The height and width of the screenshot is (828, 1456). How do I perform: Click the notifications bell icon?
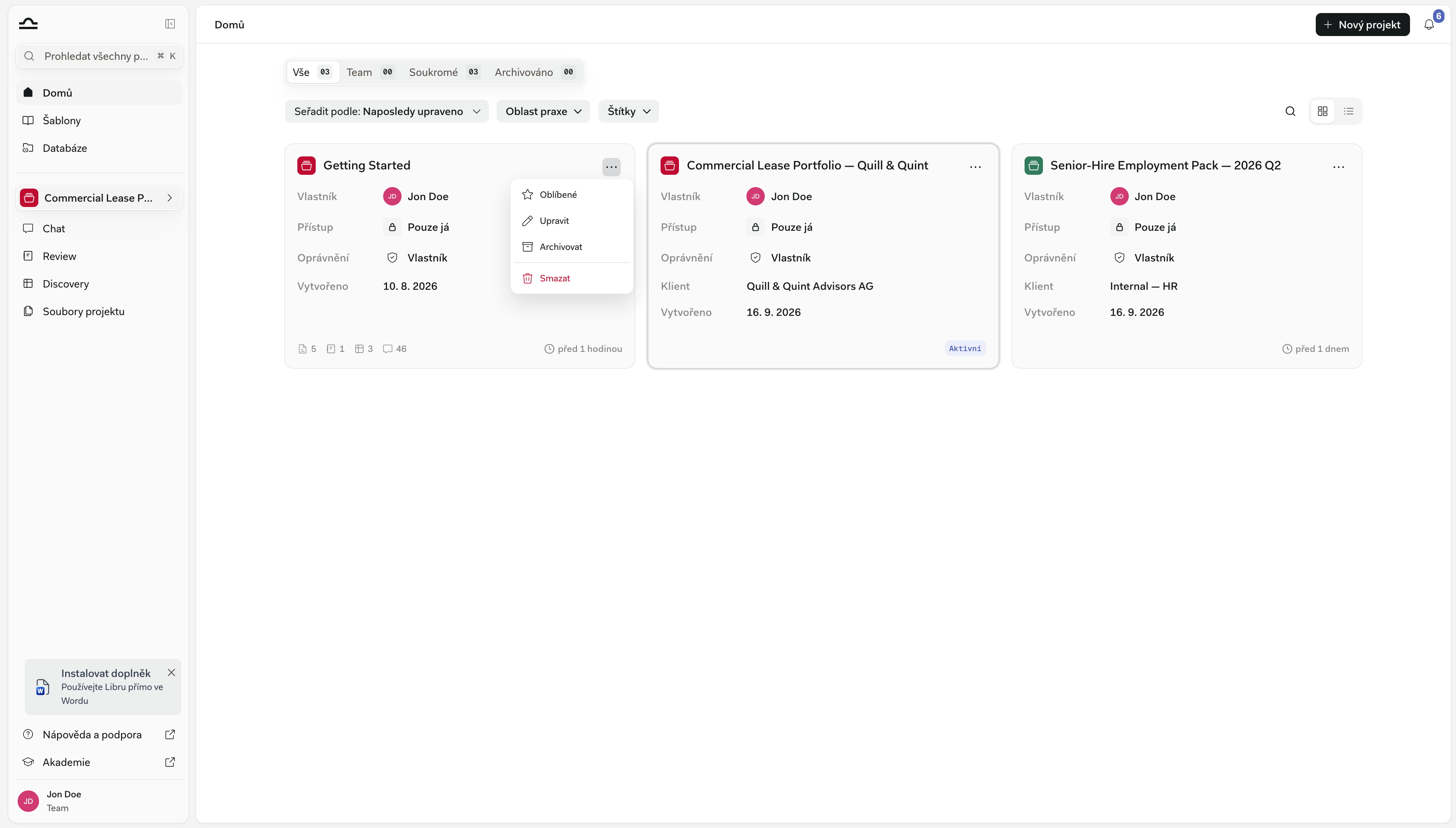[1429, 25]
